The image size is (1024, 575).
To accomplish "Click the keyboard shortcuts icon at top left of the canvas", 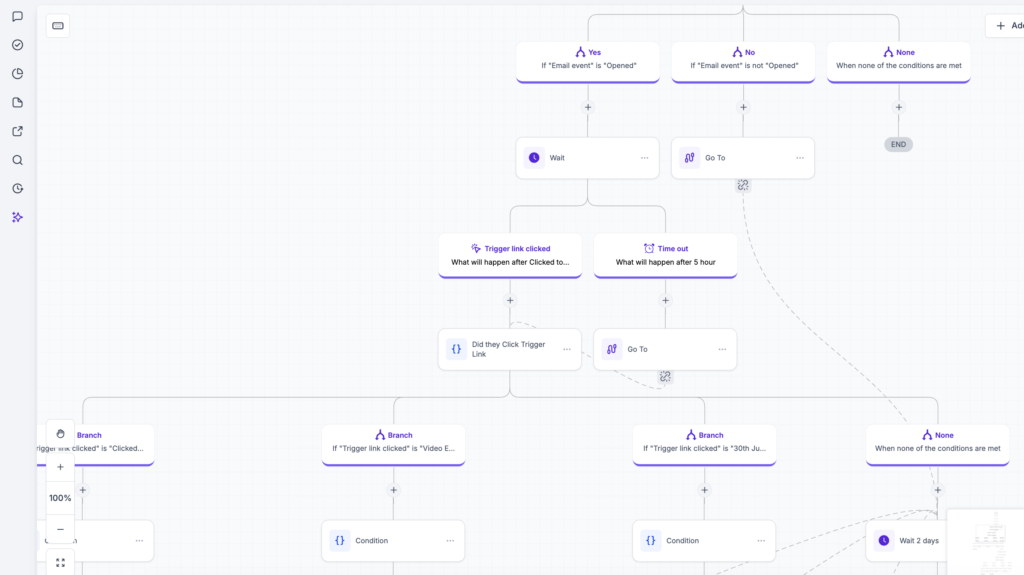I will click(x=58, y=26).
